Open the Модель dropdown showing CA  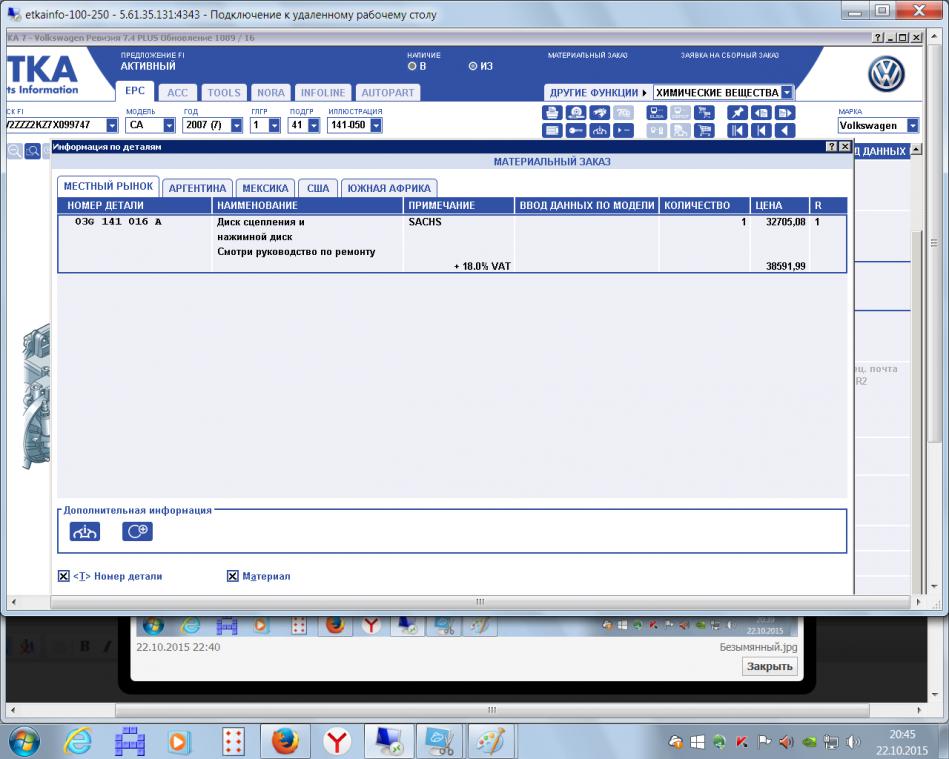[x=169, y=125]
